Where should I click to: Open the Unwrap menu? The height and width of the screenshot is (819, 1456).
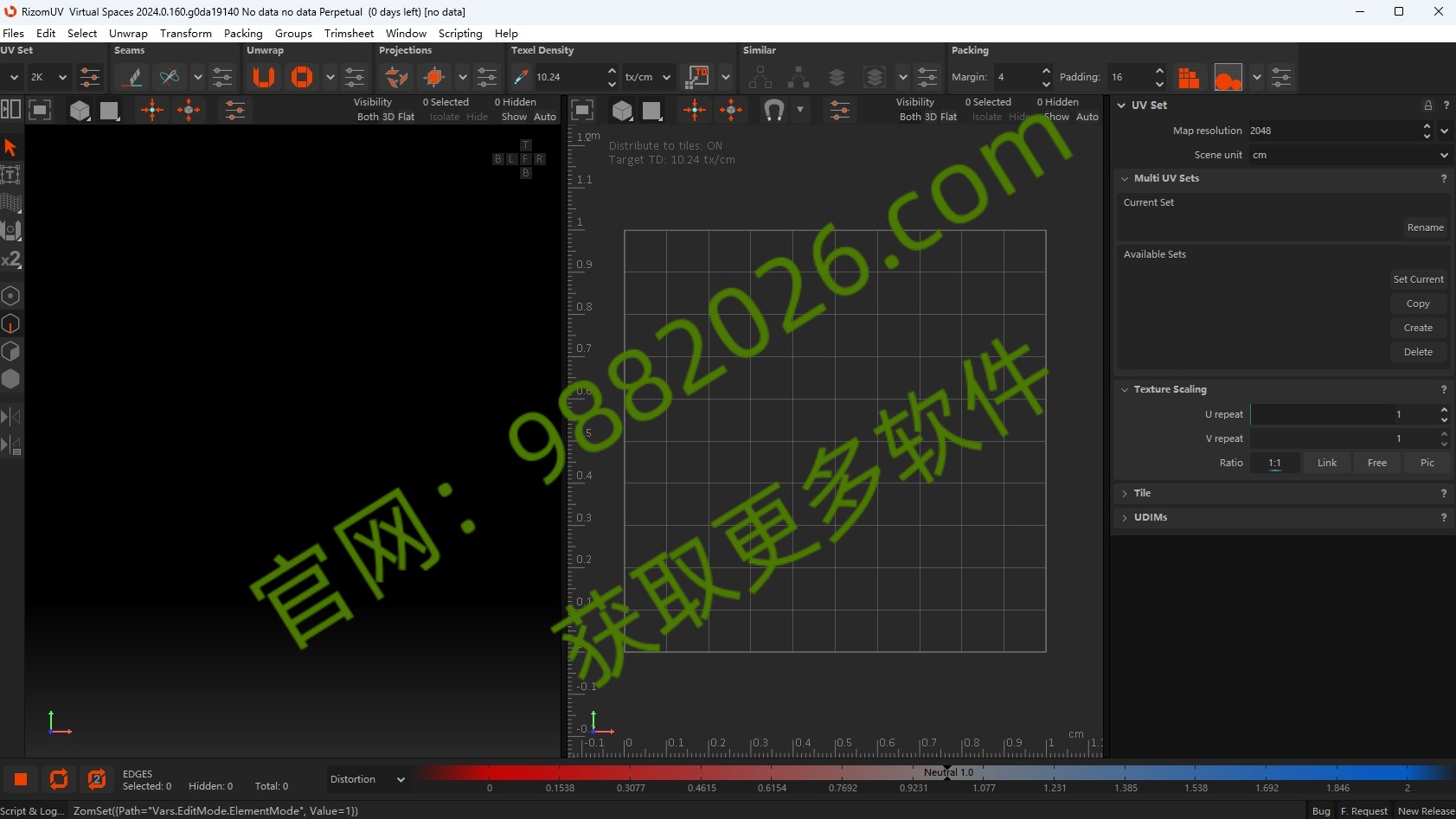coord(128,33)
